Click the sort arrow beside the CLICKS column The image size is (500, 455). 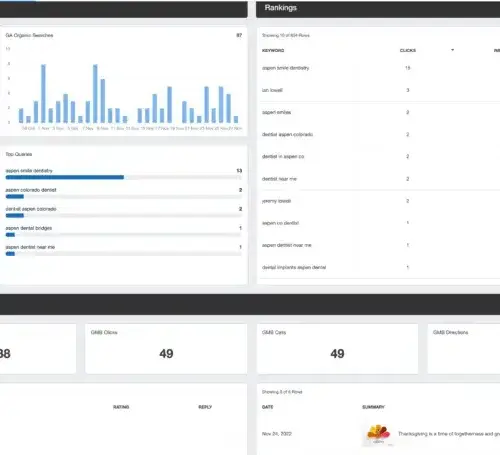click(x=452, y=50)
